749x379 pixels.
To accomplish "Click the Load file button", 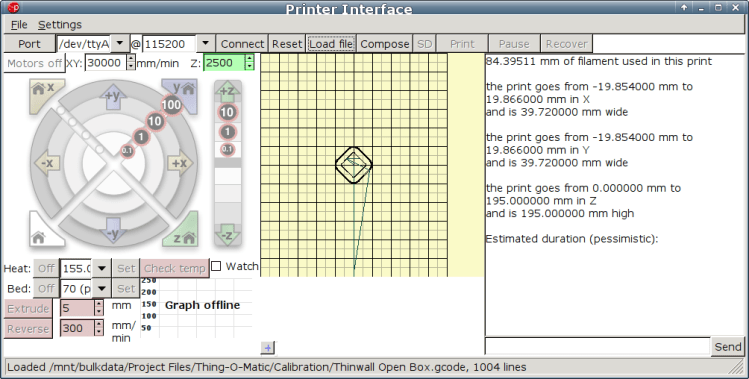I will (331, 44).
